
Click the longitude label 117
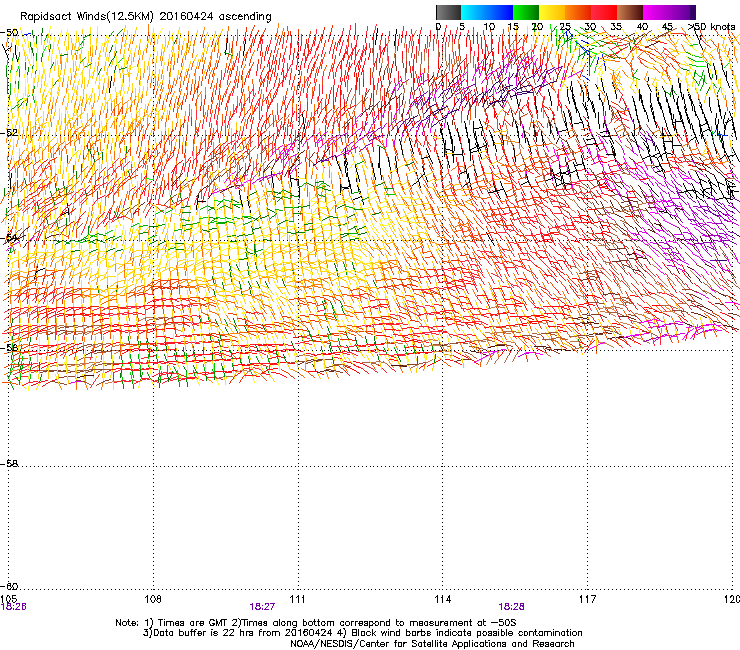click(x=588, y=599)
